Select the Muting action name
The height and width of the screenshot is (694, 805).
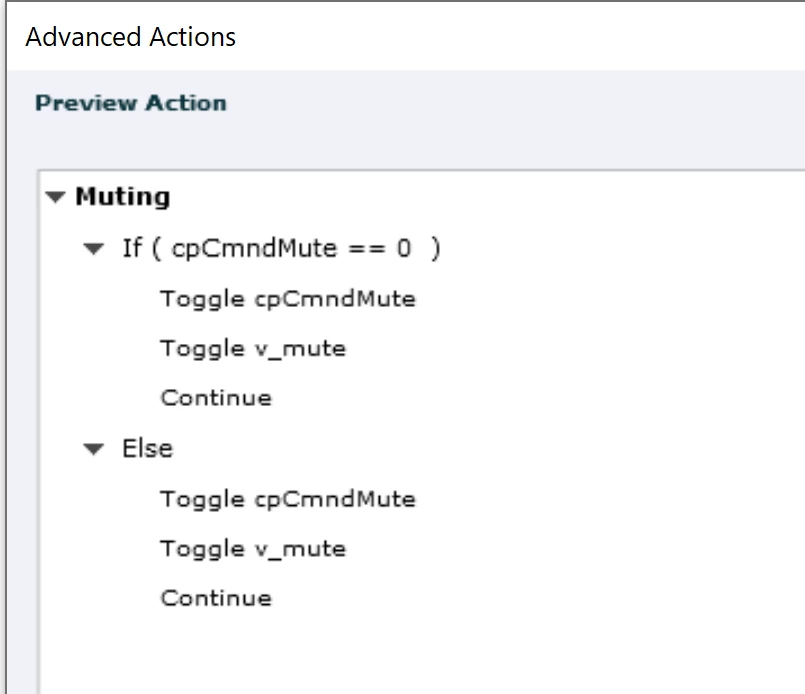tap(122, 197)
